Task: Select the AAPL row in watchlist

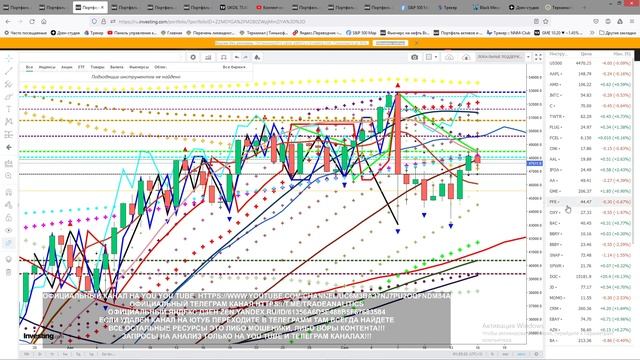Action: pyautogui.click(x=590, y=74)
